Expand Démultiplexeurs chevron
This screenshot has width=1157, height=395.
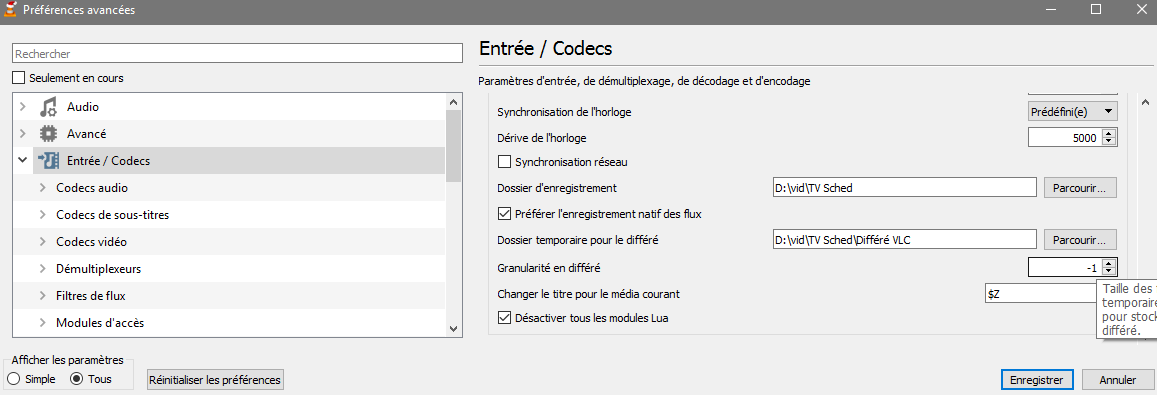pos(42,269)
